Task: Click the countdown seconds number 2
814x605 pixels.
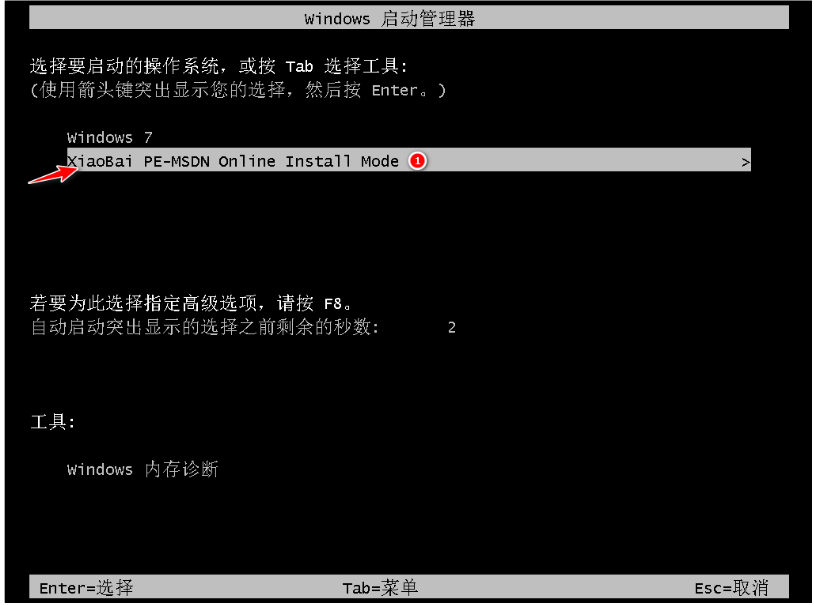Action: point(452,328)
